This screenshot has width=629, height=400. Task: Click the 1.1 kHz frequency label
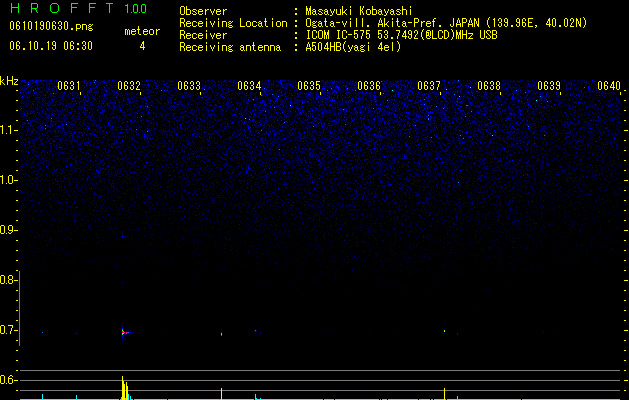click(8, 130)
